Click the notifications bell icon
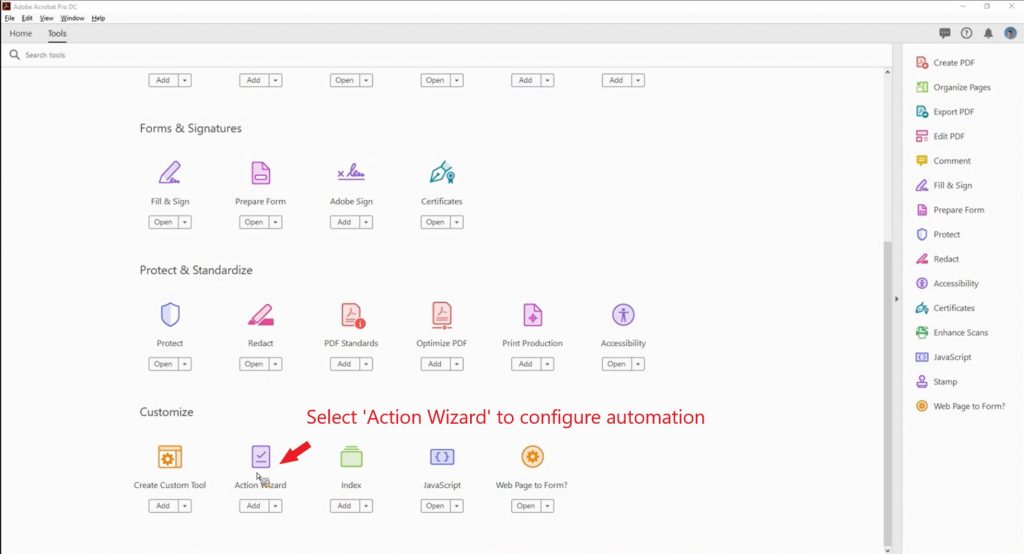1024x554 pixels. (x=988, y=33)
